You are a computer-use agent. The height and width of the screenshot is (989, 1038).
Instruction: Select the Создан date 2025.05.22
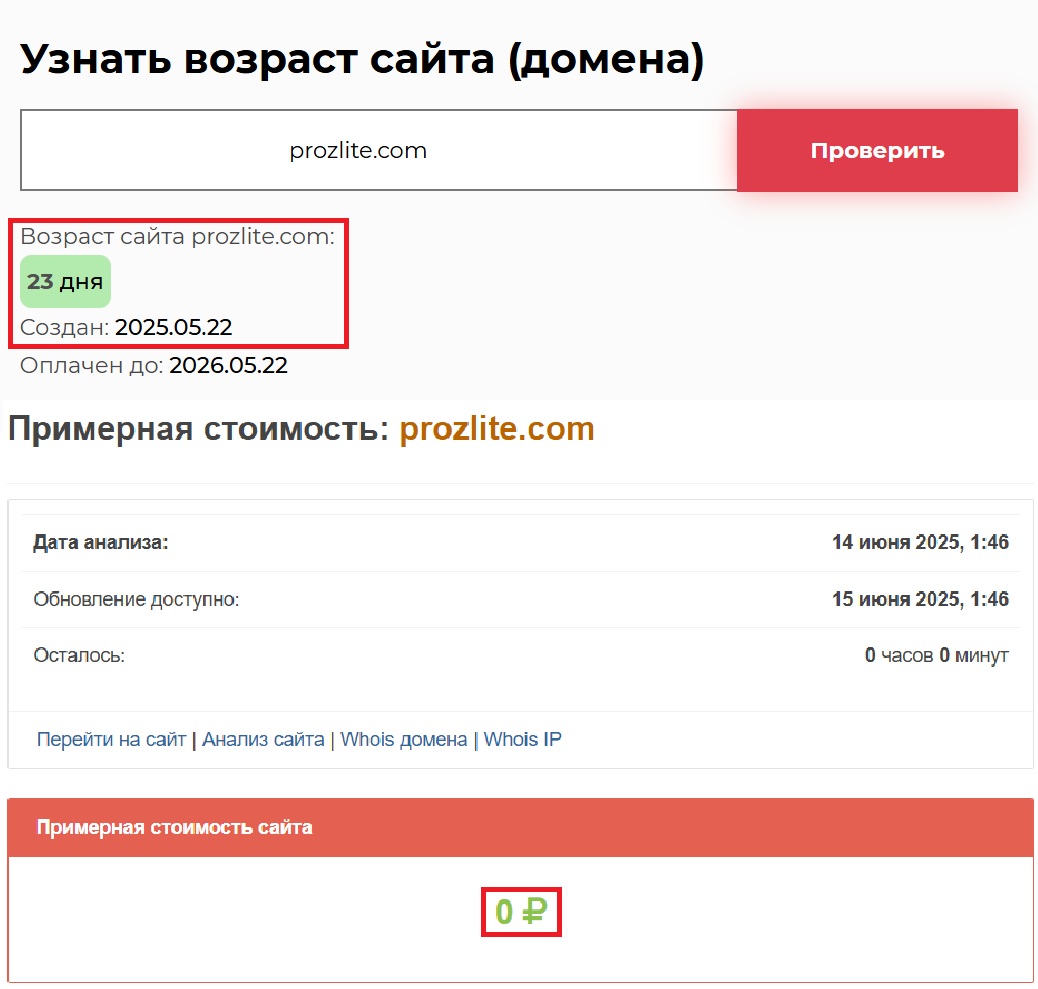174,328
